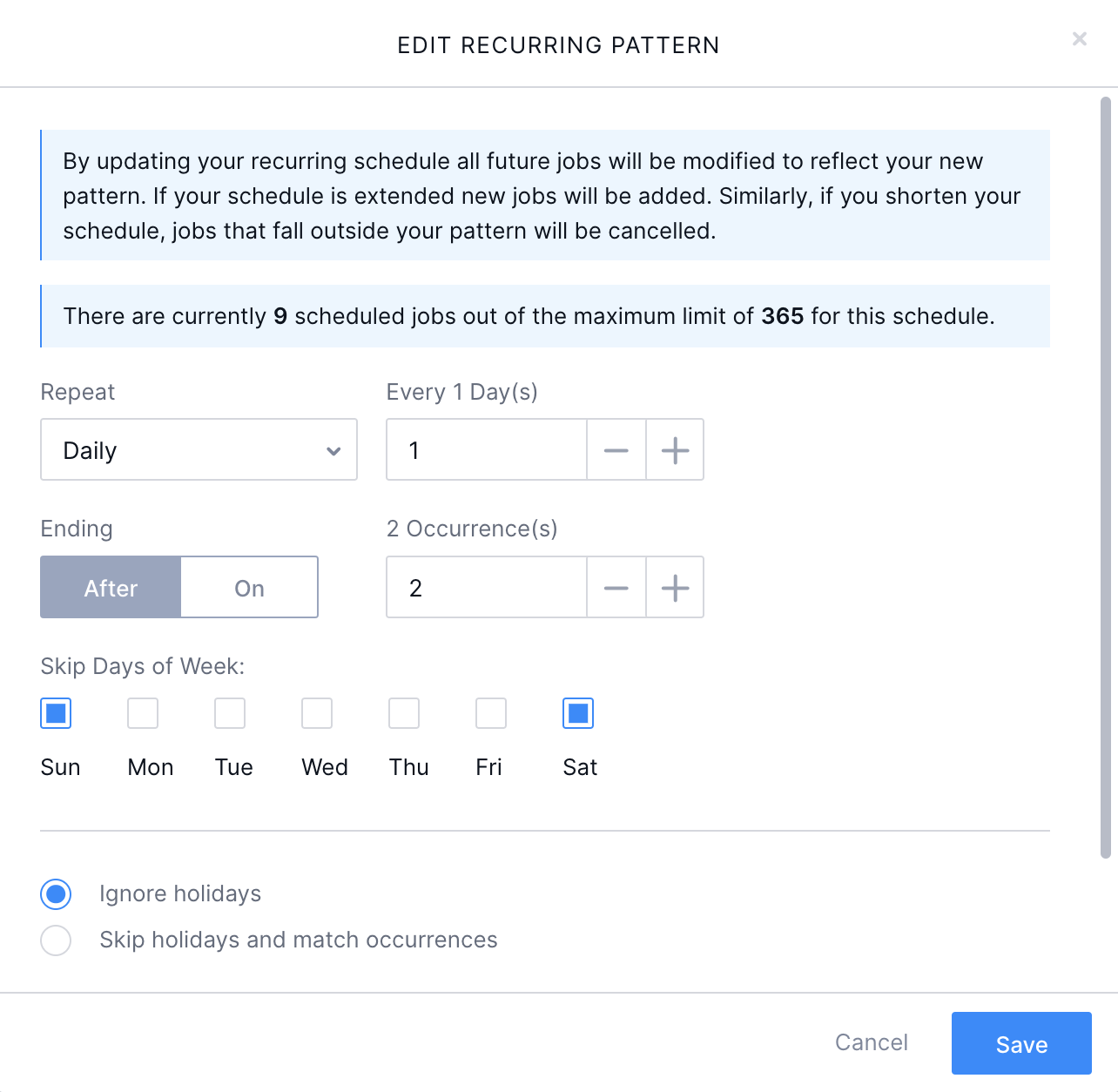Check Wednesday as a skipped day
Viewport: 1118px width, 1092px height.
click(x=317, y=712)
